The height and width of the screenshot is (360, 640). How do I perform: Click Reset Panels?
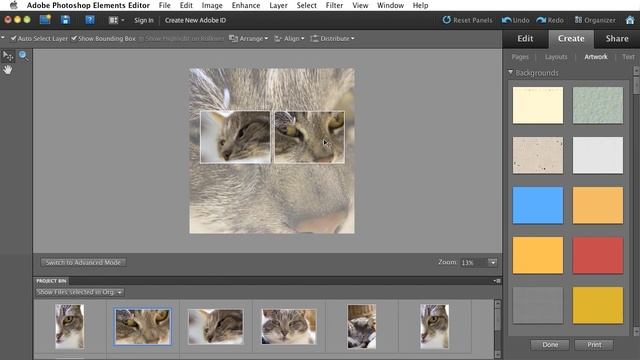point(467,20)
